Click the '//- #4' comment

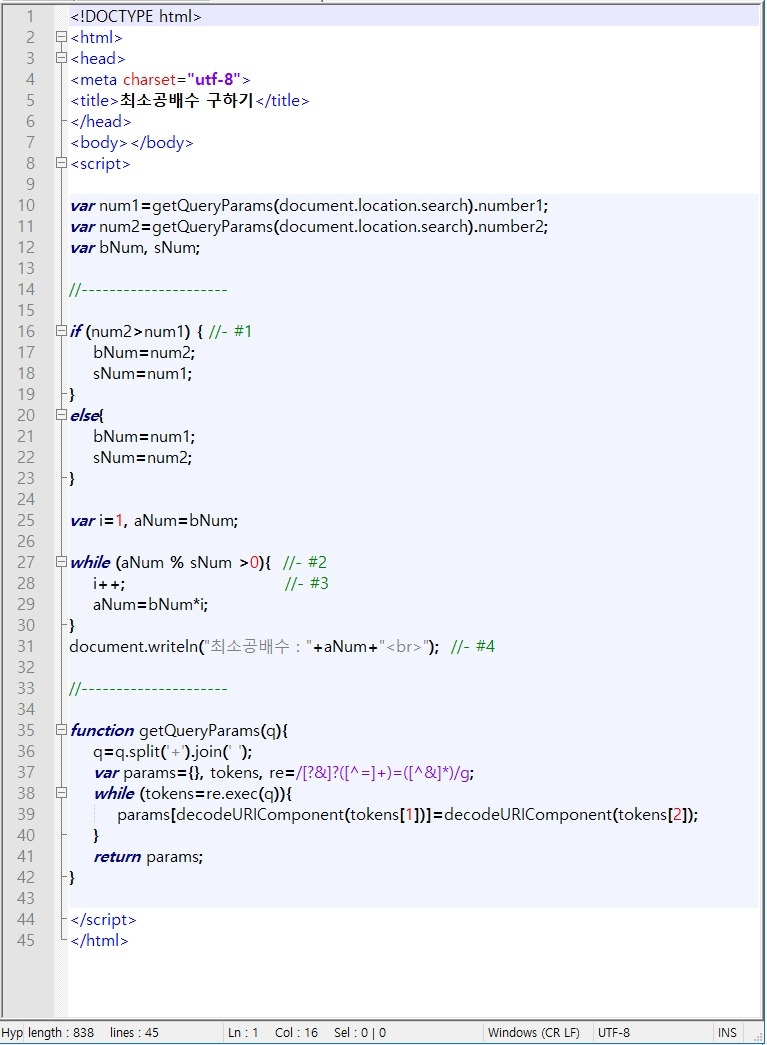click(x=473, y=646)
